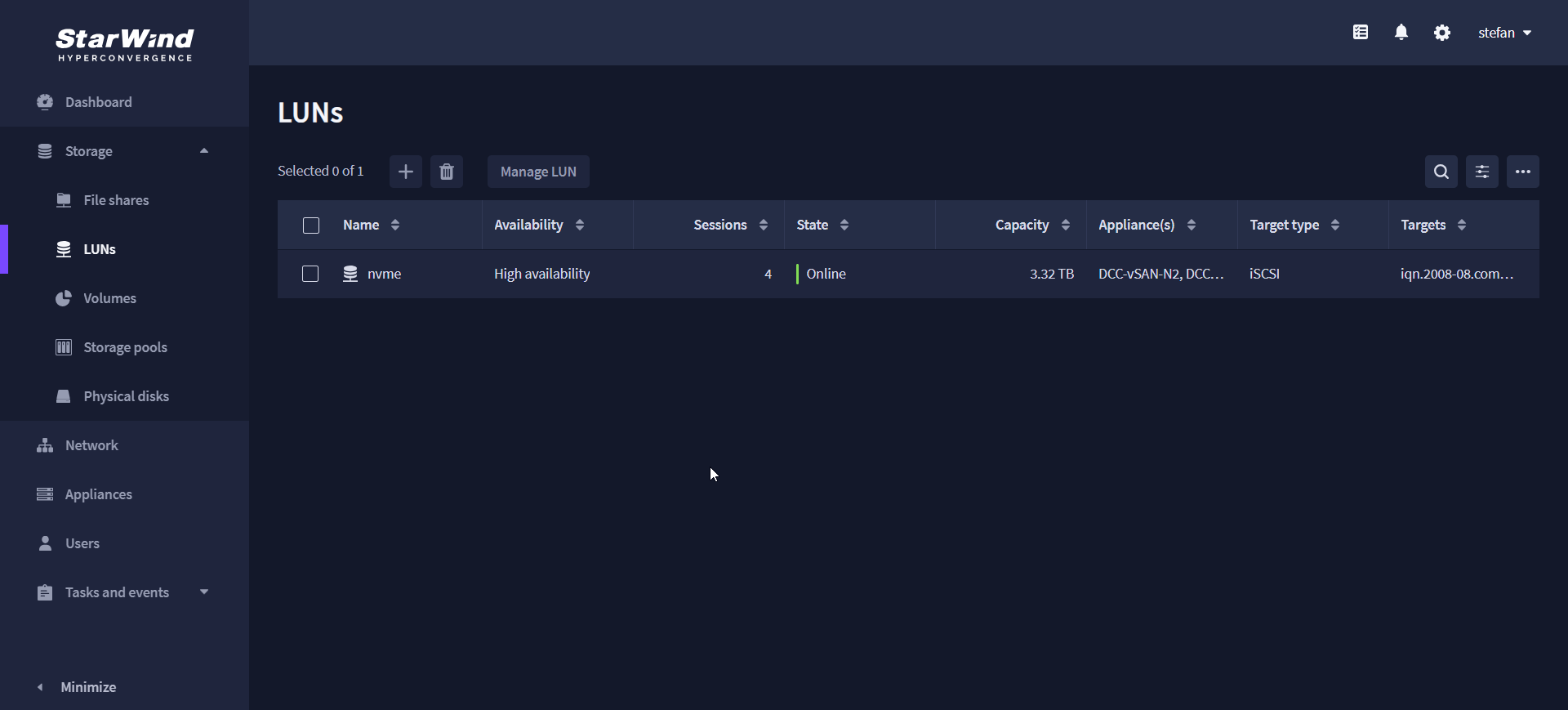Open the Tasks and events section
This screenshot has width=1568, height=710.
pos(117,592)
